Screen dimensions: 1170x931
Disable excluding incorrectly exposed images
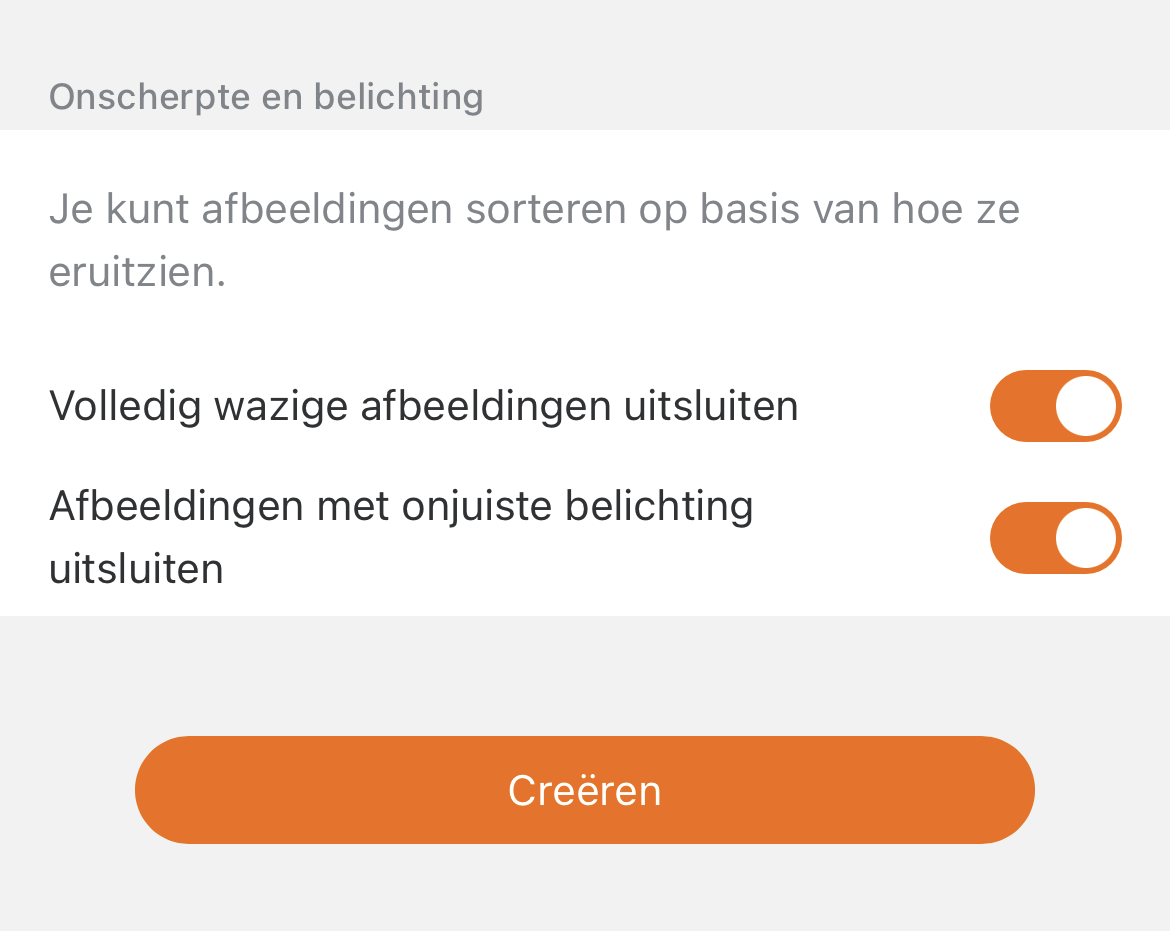click(1055, 538)
